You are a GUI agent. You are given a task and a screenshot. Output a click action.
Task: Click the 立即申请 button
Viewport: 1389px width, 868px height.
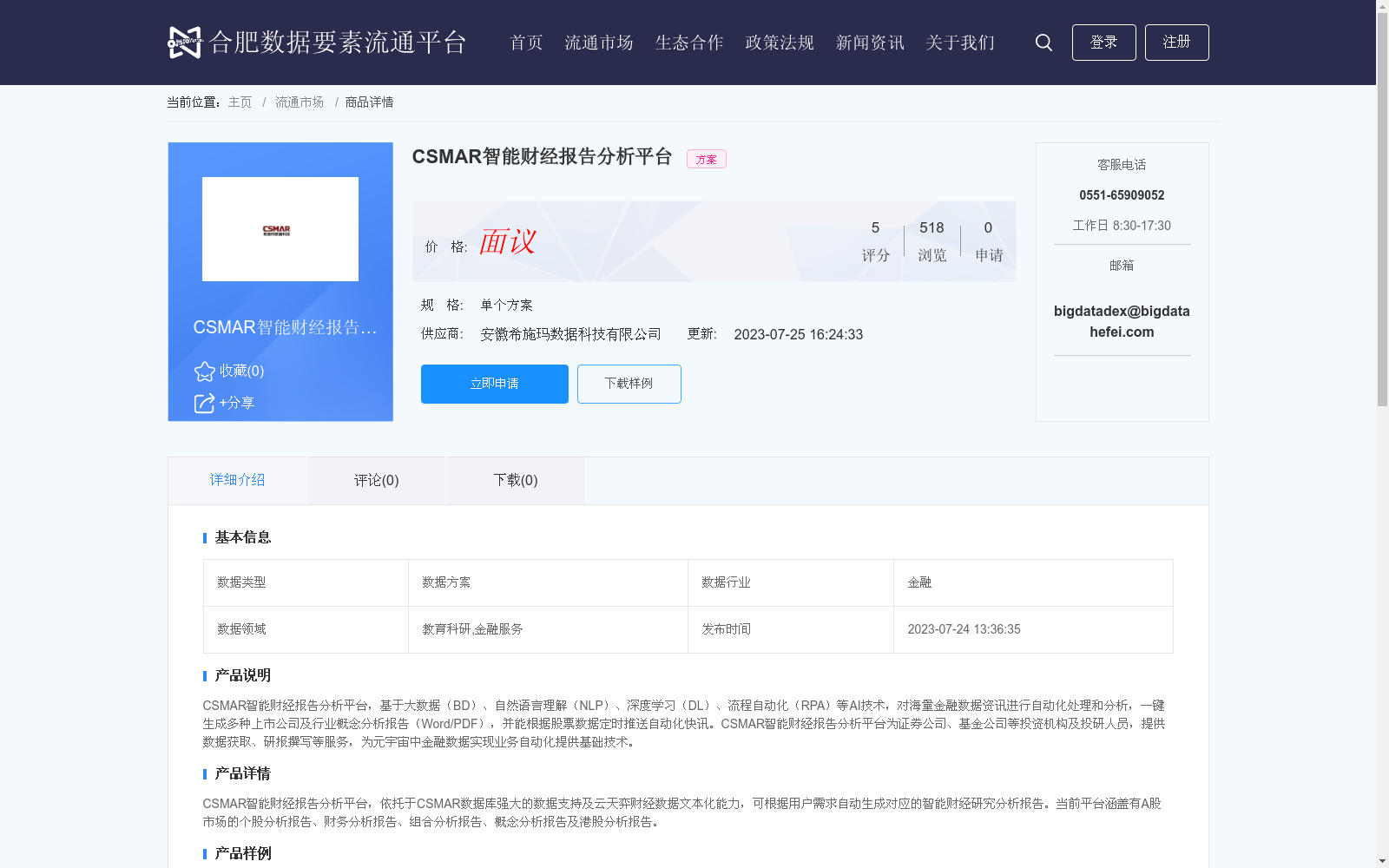[495, 384]
